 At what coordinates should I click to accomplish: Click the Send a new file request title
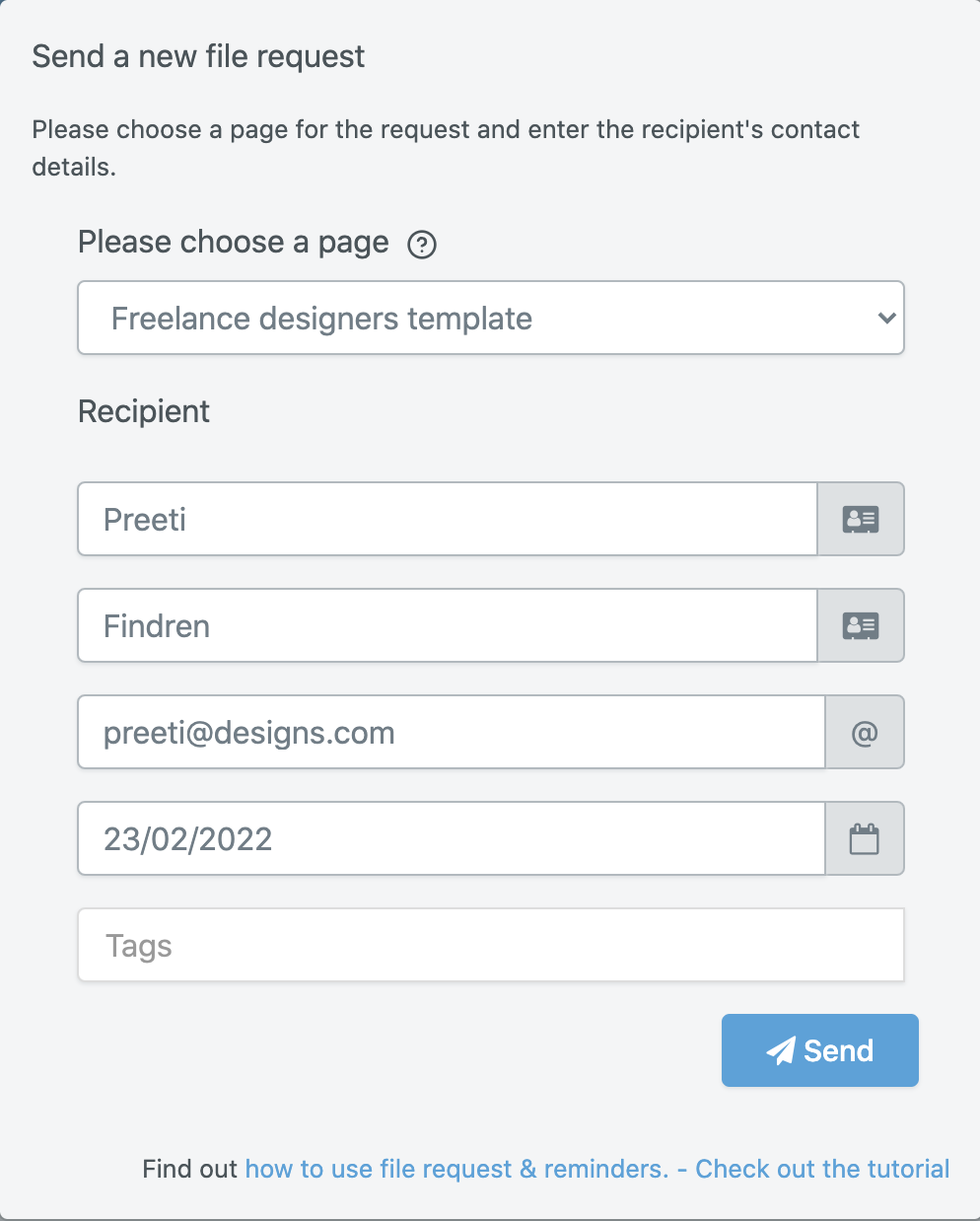198,57
